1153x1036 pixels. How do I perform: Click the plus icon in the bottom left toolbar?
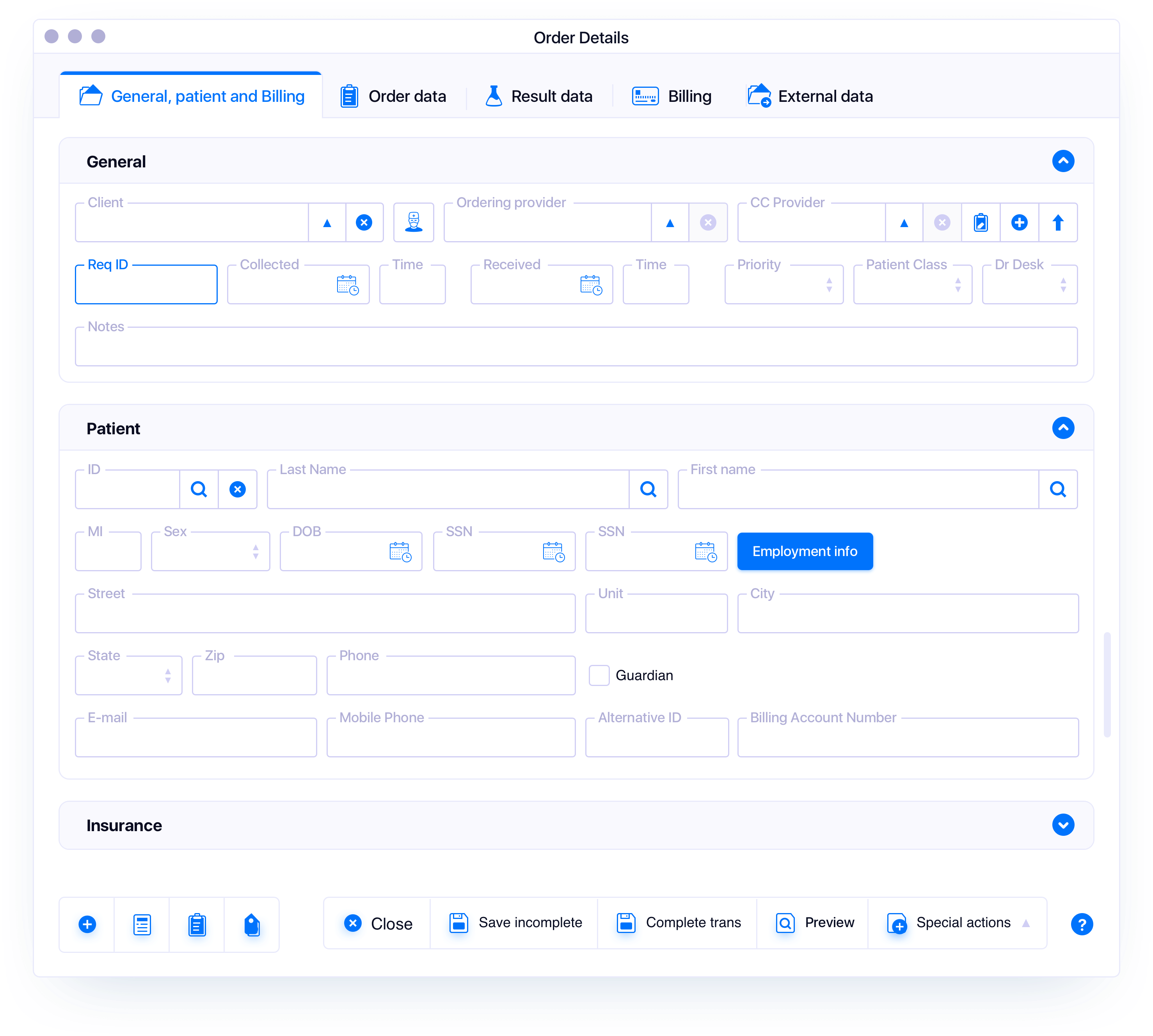tap(87, 924)
